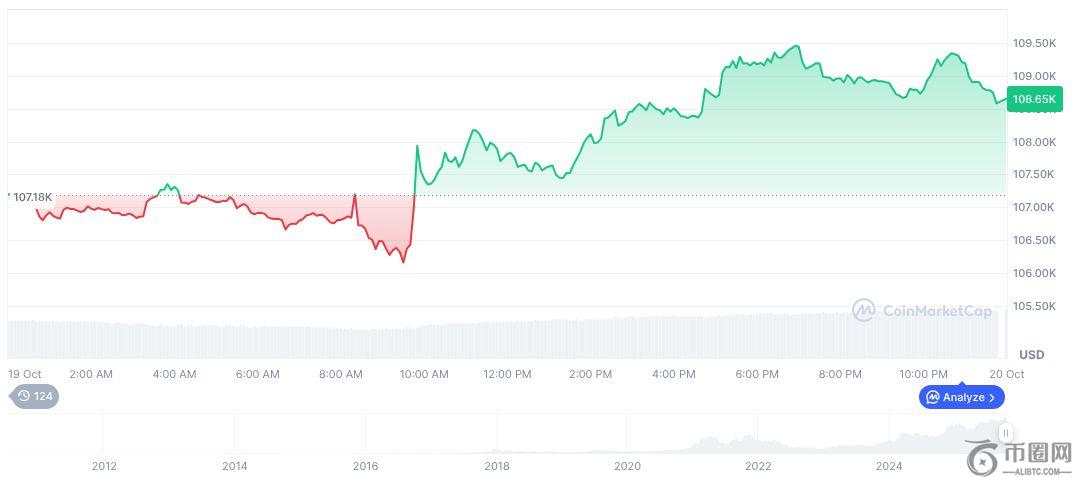Viewport: 1072px width, 477px height.
Task: Click the USD currency label
Action: pos(1031,355)
